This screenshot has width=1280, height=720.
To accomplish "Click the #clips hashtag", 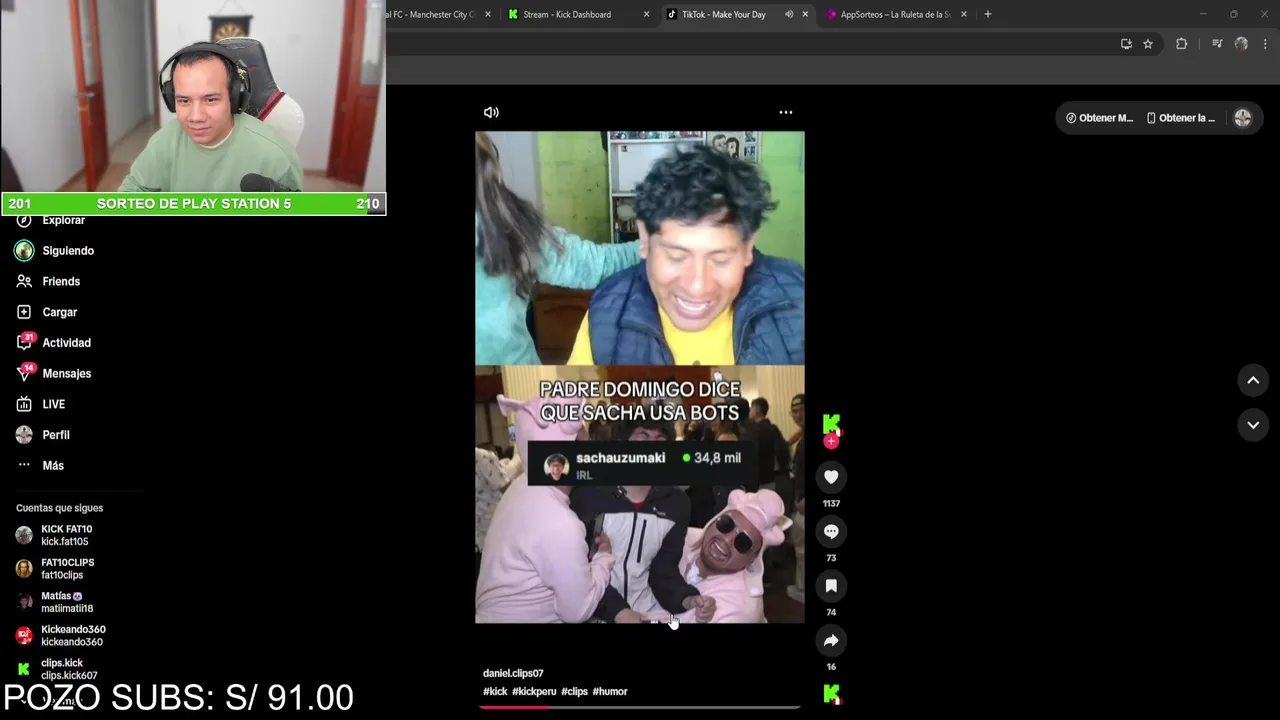I will click(574, 691).
